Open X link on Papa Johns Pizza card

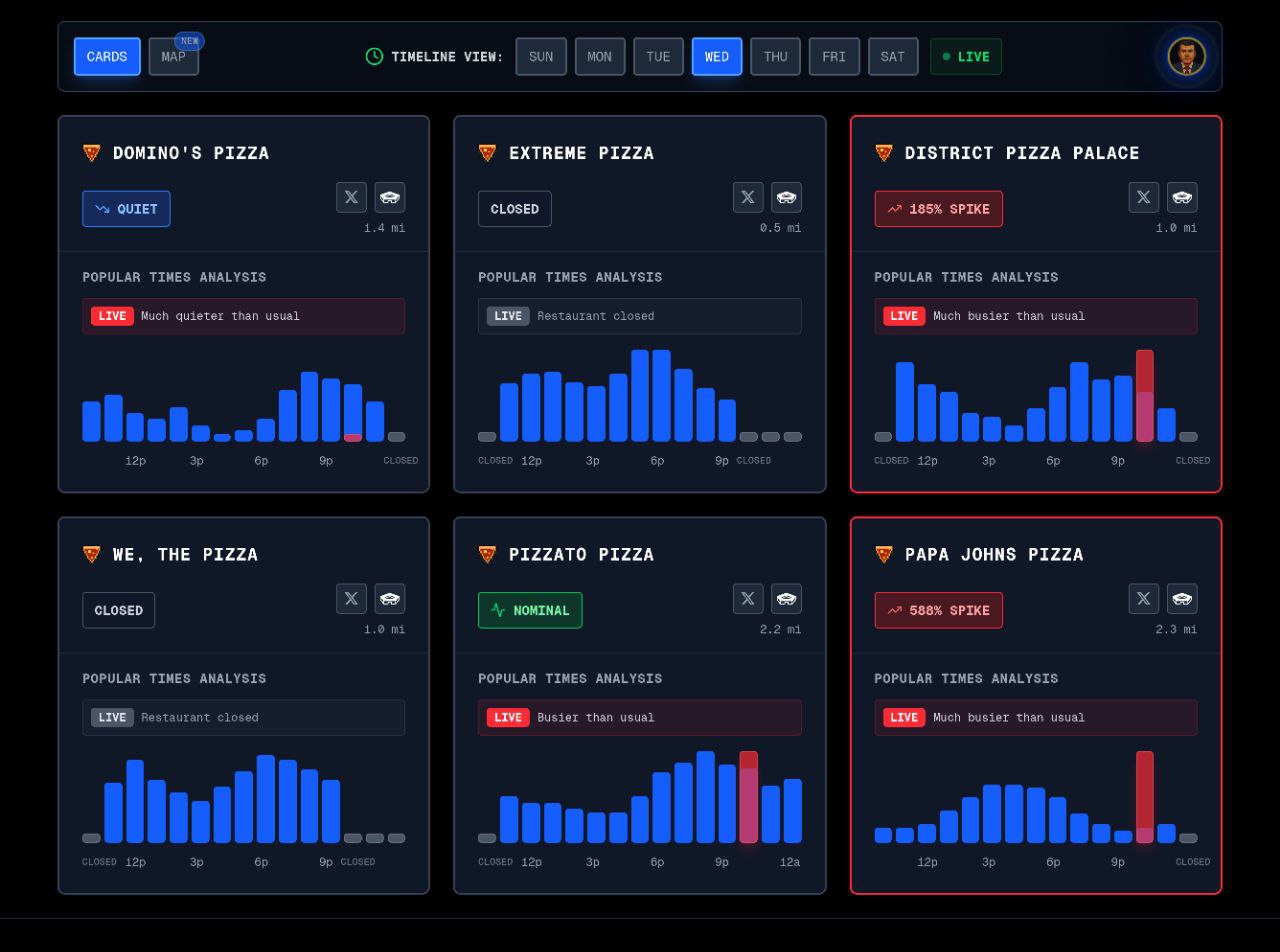click(x=1144, y=599)
